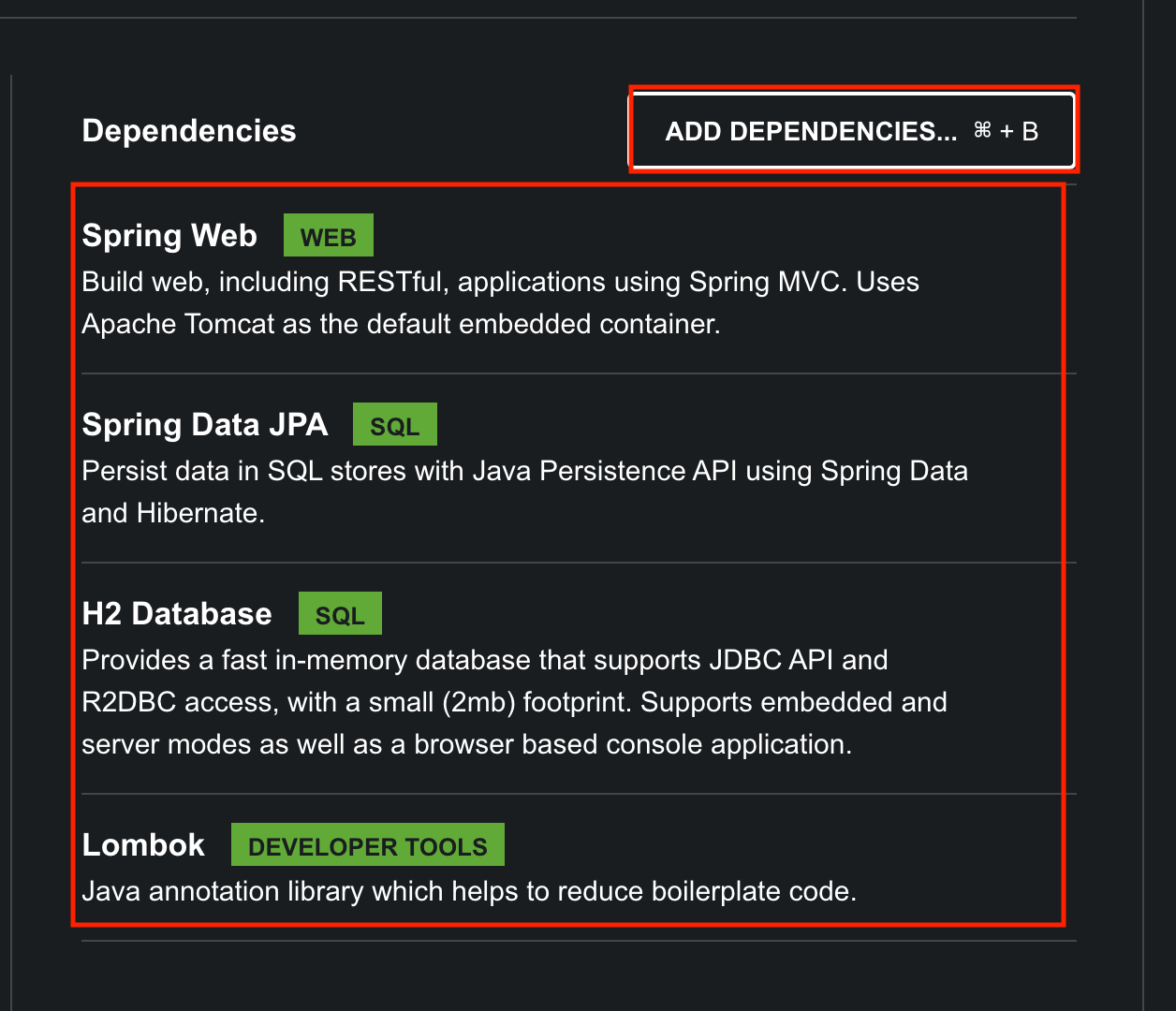Select the H2 Database title
1176x1011 pixels.
pyautogui.click(x=177, y=613)
